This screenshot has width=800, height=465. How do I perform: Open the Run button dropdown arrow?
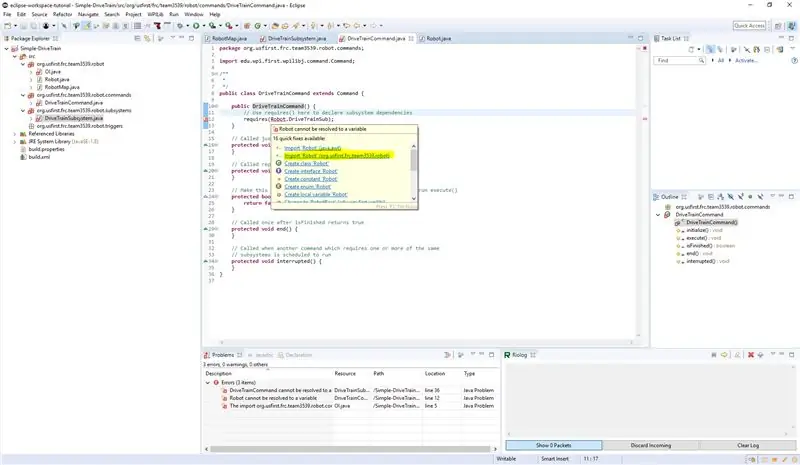tap(204, 26)
